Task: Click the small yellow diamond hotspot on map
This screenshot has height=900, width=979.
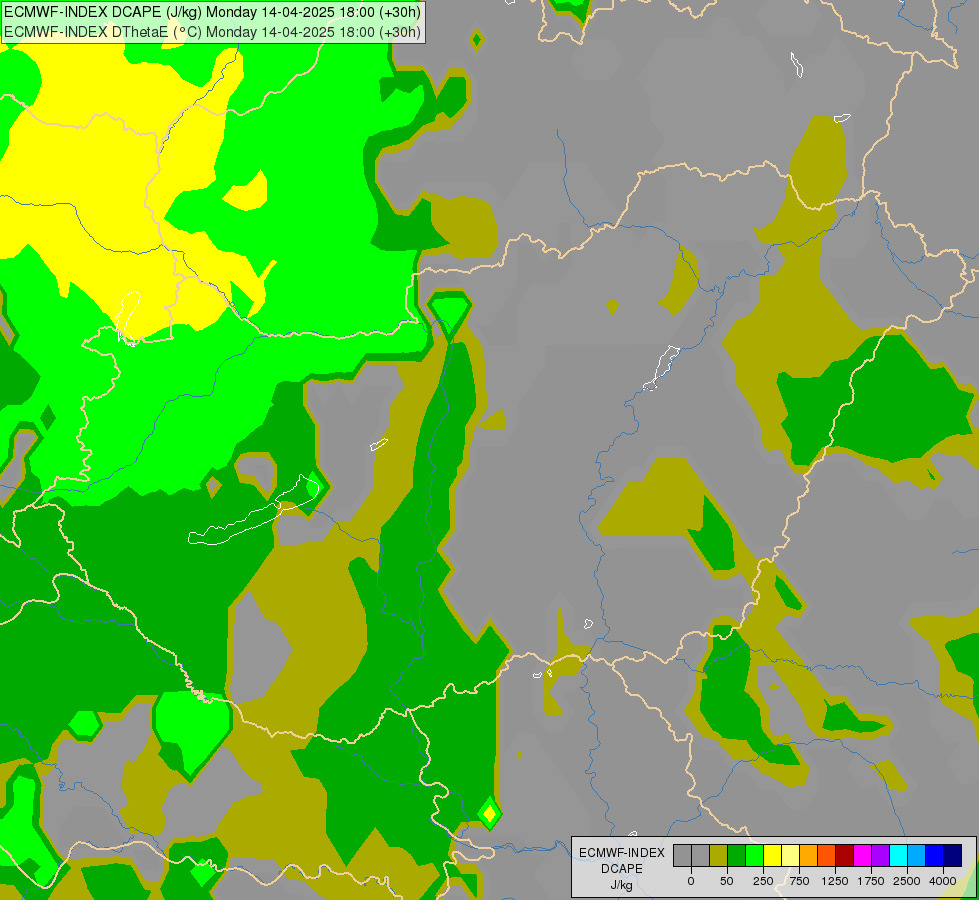Action: (x=490, y=814)
